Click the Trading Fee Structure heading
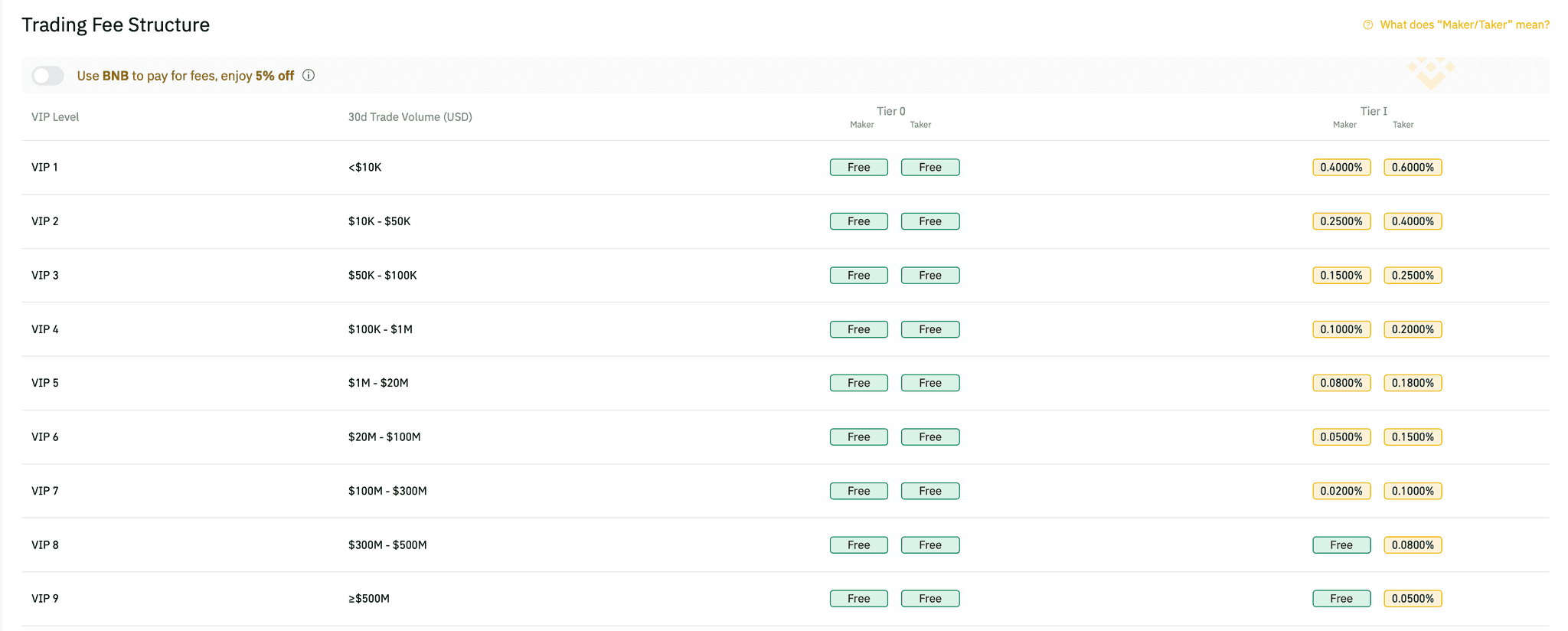 point(116,25)
